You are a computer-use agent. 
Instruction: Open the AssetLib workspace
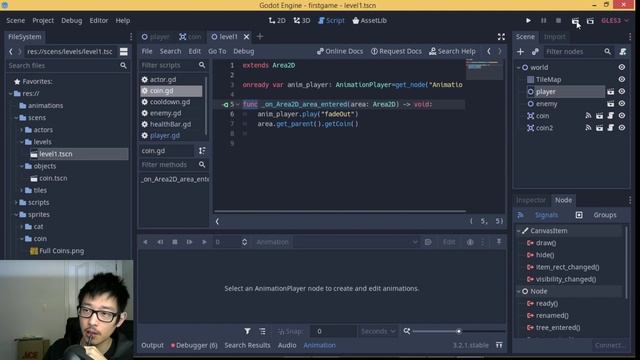point(369,20)
